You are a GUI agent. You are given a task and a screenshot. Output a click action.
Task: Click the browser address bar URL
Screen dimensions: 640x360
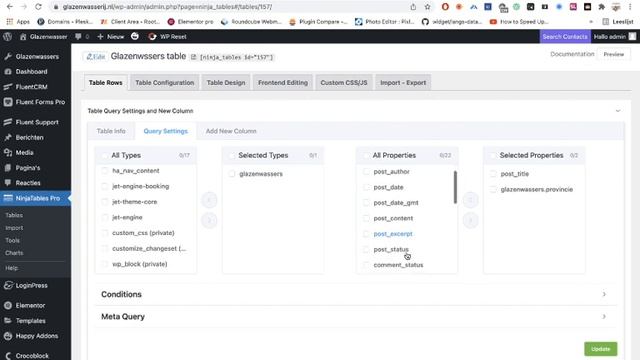click(167, 7)
